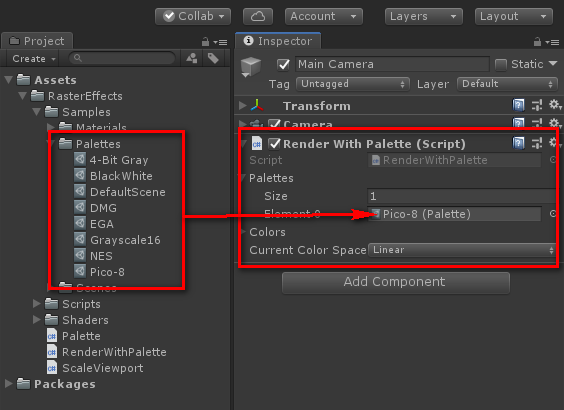Toggle Render With Palette script checkbox
The width and height of the screenshot is (564, 410).
pyautogui.click(x=274, y=144)
